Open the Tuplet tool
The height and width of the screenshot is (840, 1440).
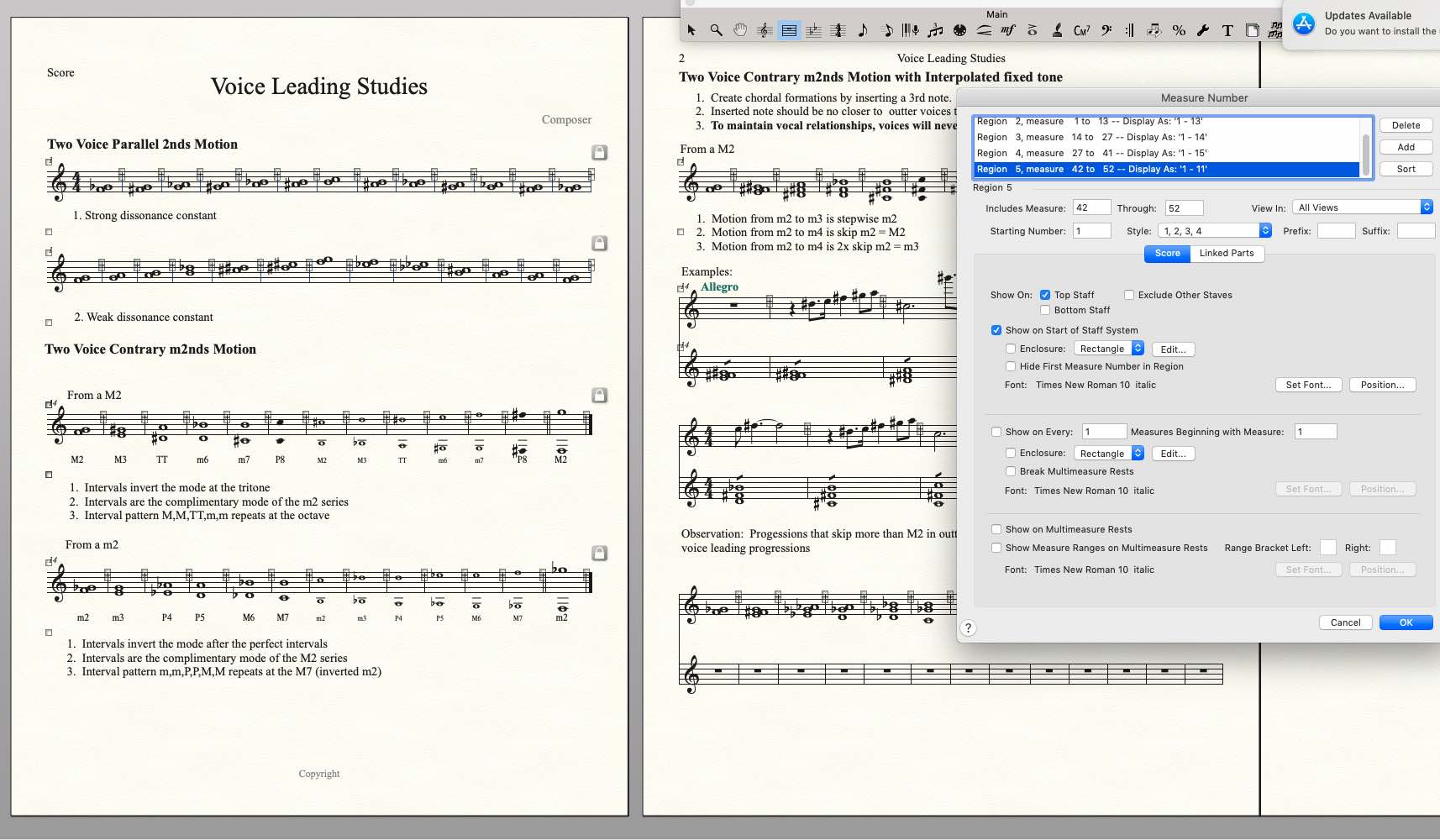coord(935,30)
